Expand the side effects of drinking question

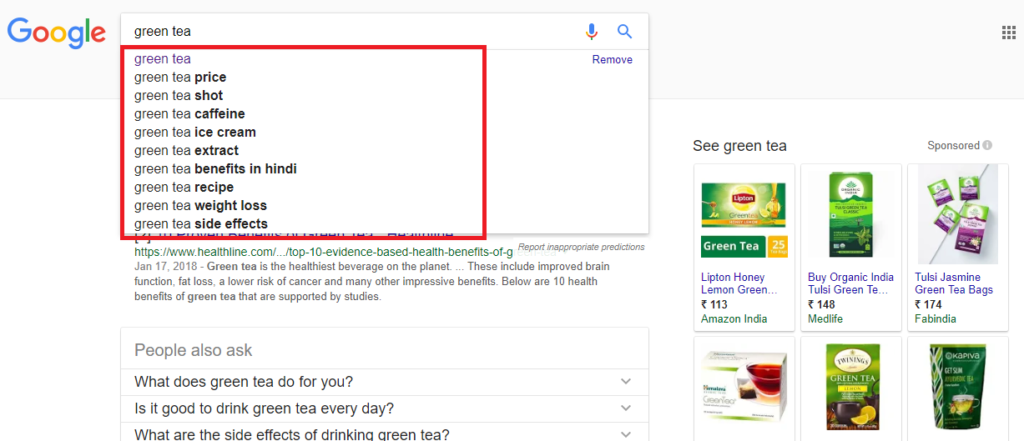384,433
